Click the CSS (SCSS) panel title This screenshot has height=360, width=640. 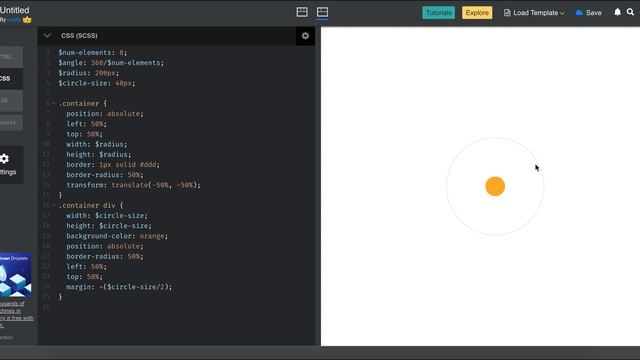pyautogui.click(x=79, y=36)
